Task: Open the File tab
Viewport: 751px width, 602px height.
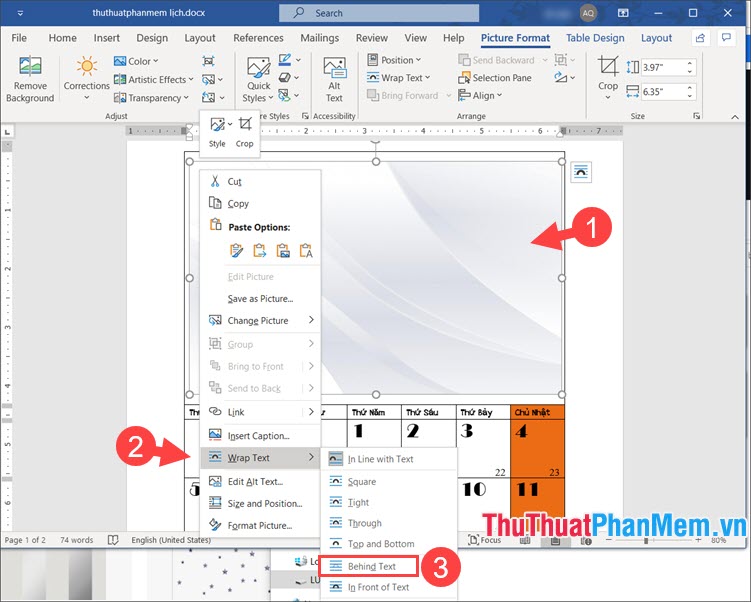Action: click(x=19, y=38)
